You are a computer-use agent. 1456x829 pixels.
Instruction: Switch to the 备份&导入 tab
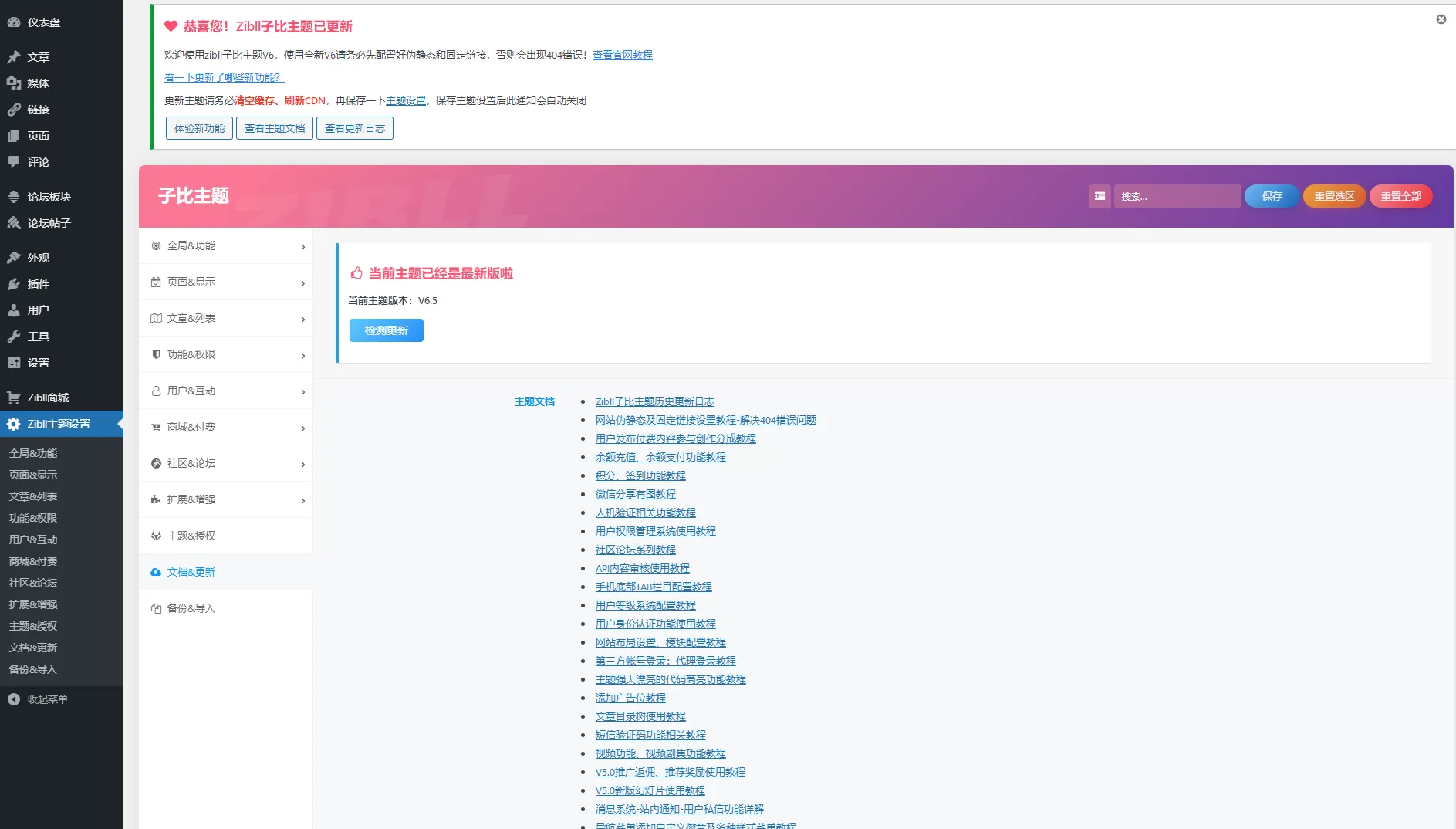tap(225, 608)
